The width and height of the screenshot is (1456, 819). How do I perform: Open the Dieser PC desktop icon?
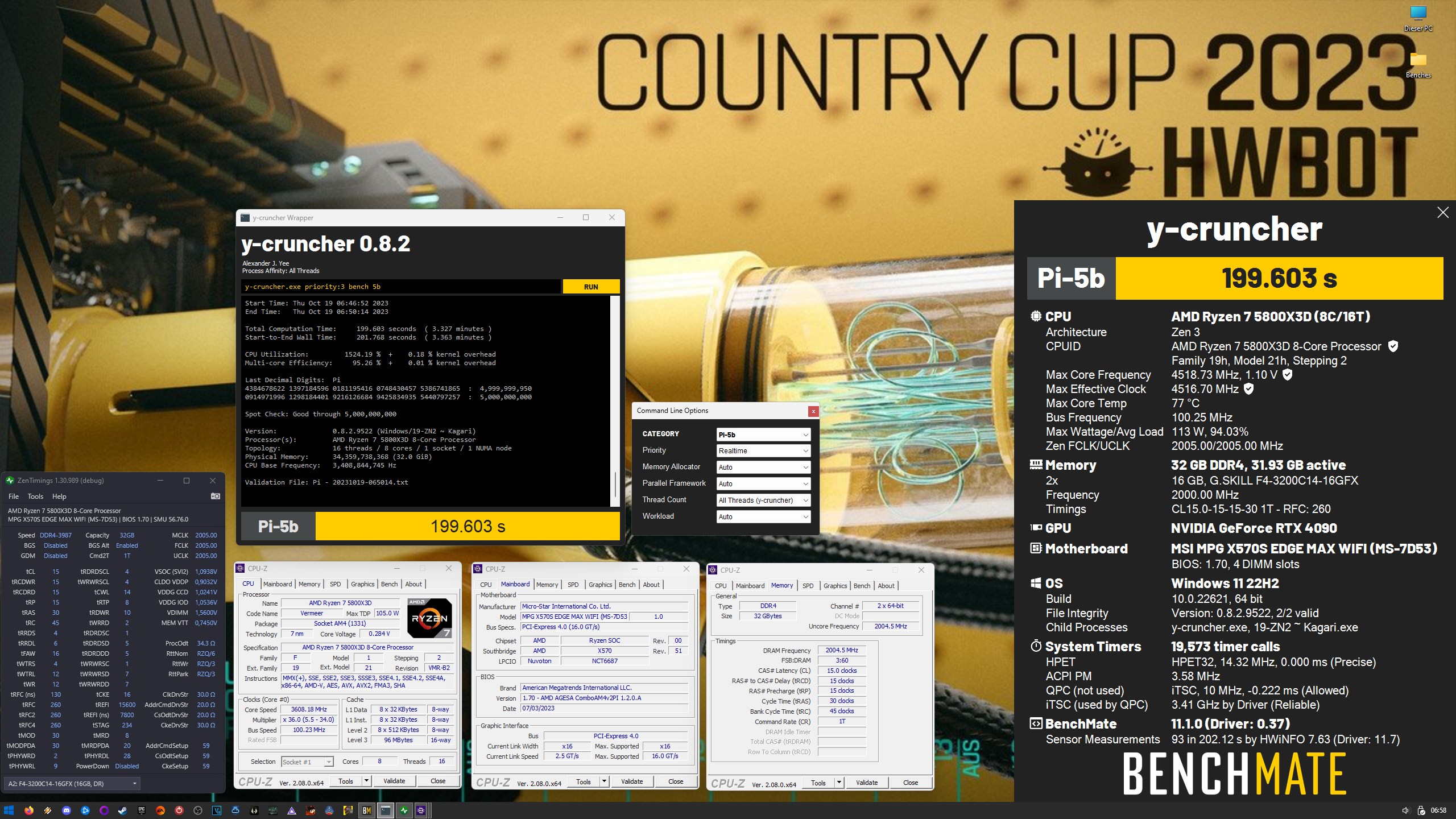click(1418, 18)
